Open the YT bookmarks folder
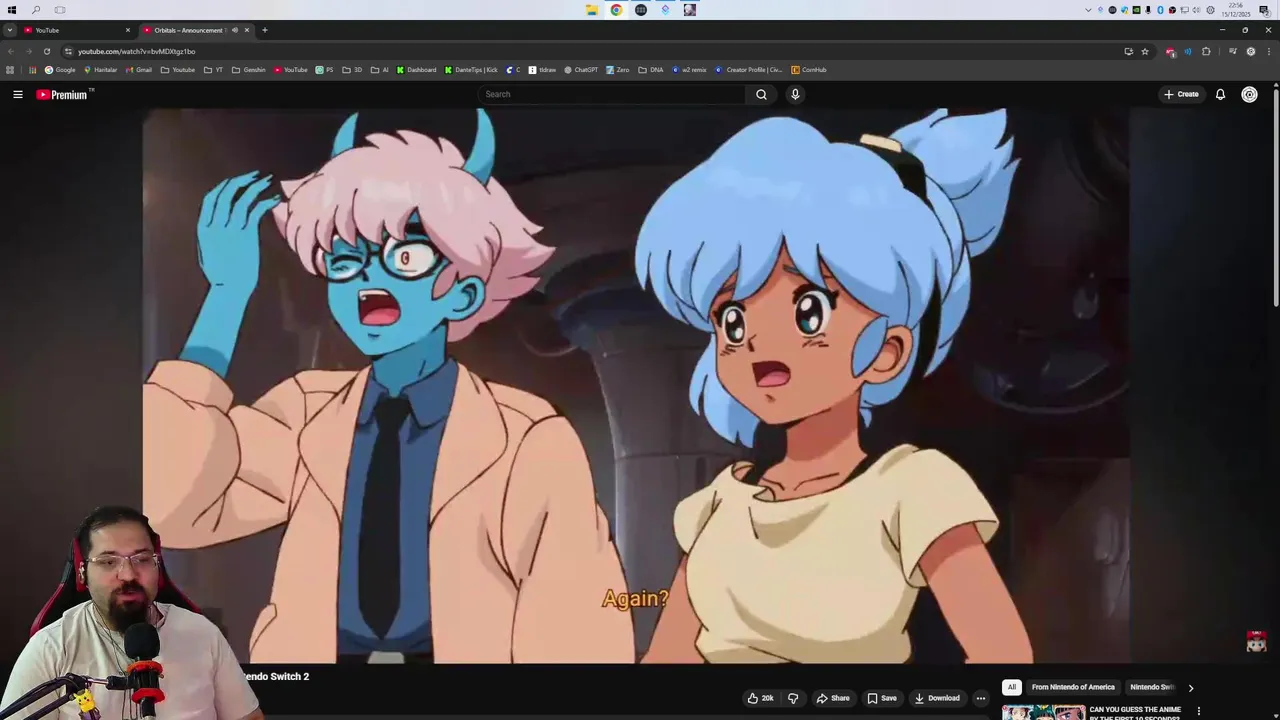1280x720 pixels. point(213,70)
